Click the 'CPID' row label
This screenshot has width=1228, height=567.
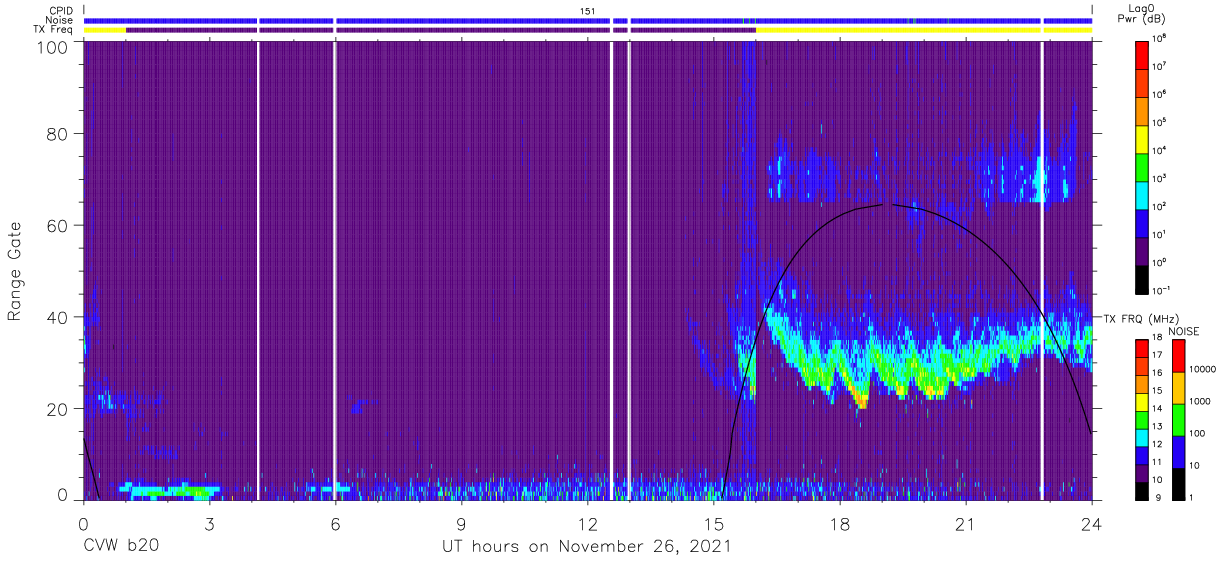pyautogui.click(x=62, y=11)
